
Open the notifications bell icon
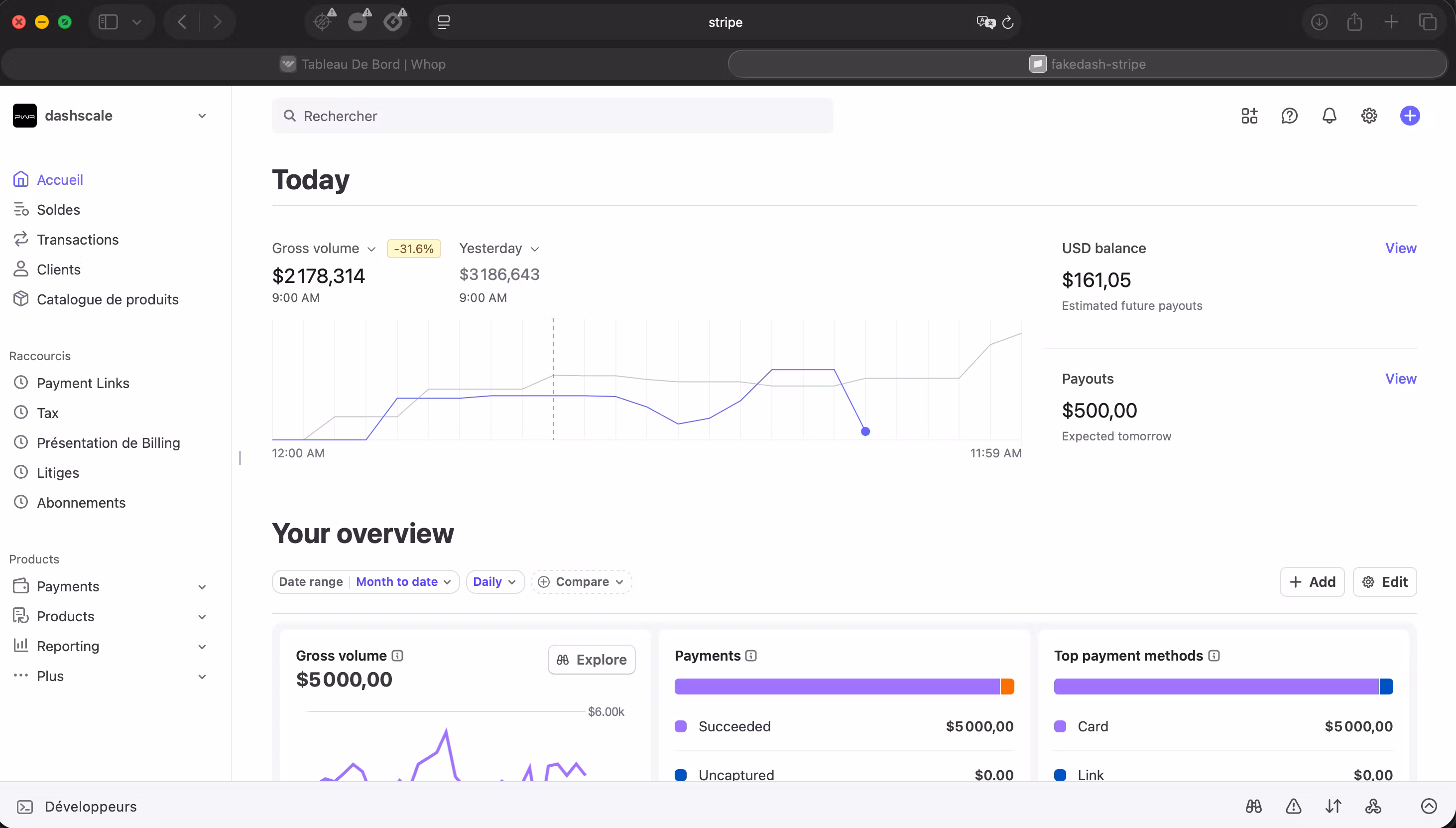(1329, 116)
